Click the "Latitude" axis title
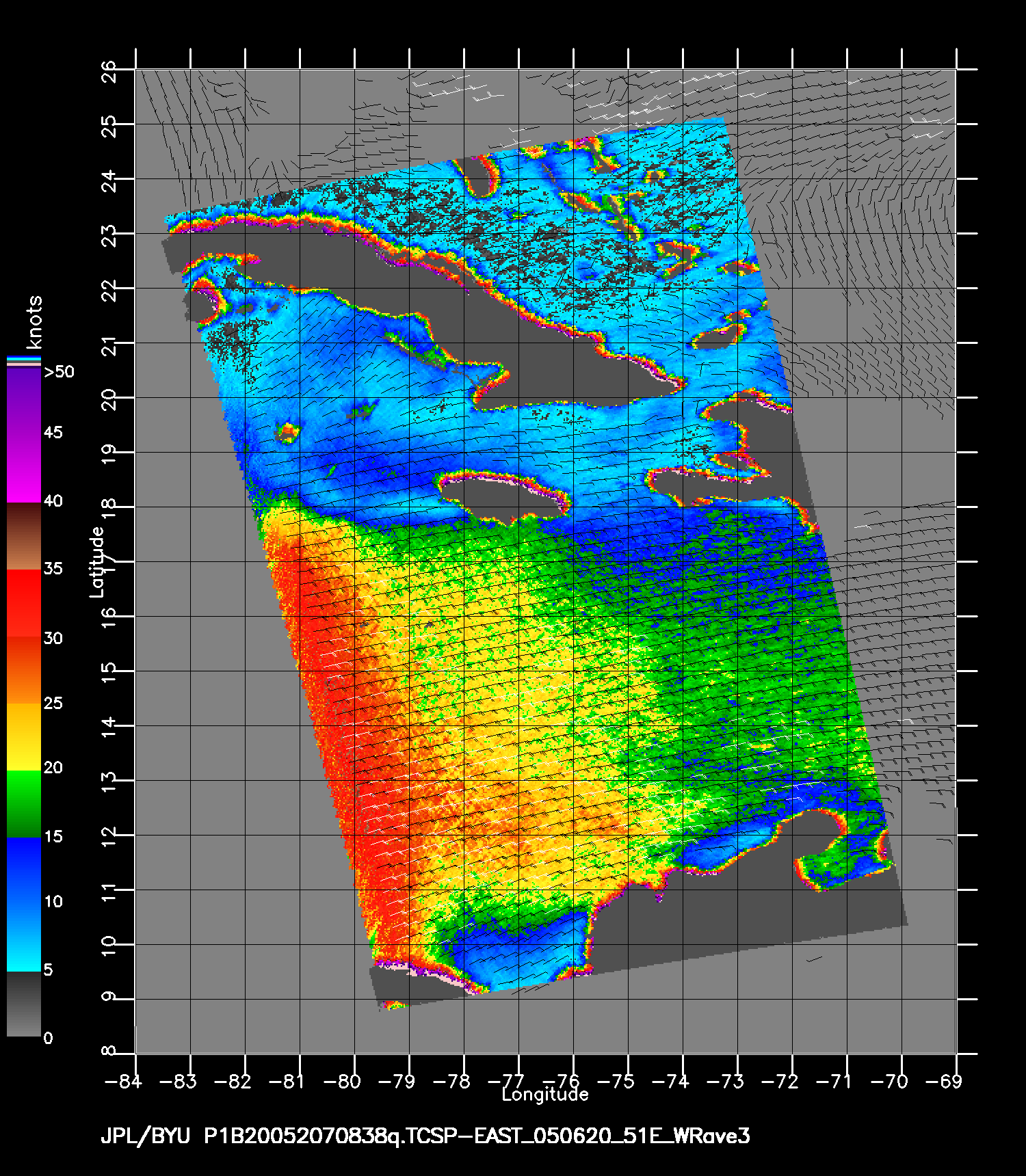 [97, 561]
